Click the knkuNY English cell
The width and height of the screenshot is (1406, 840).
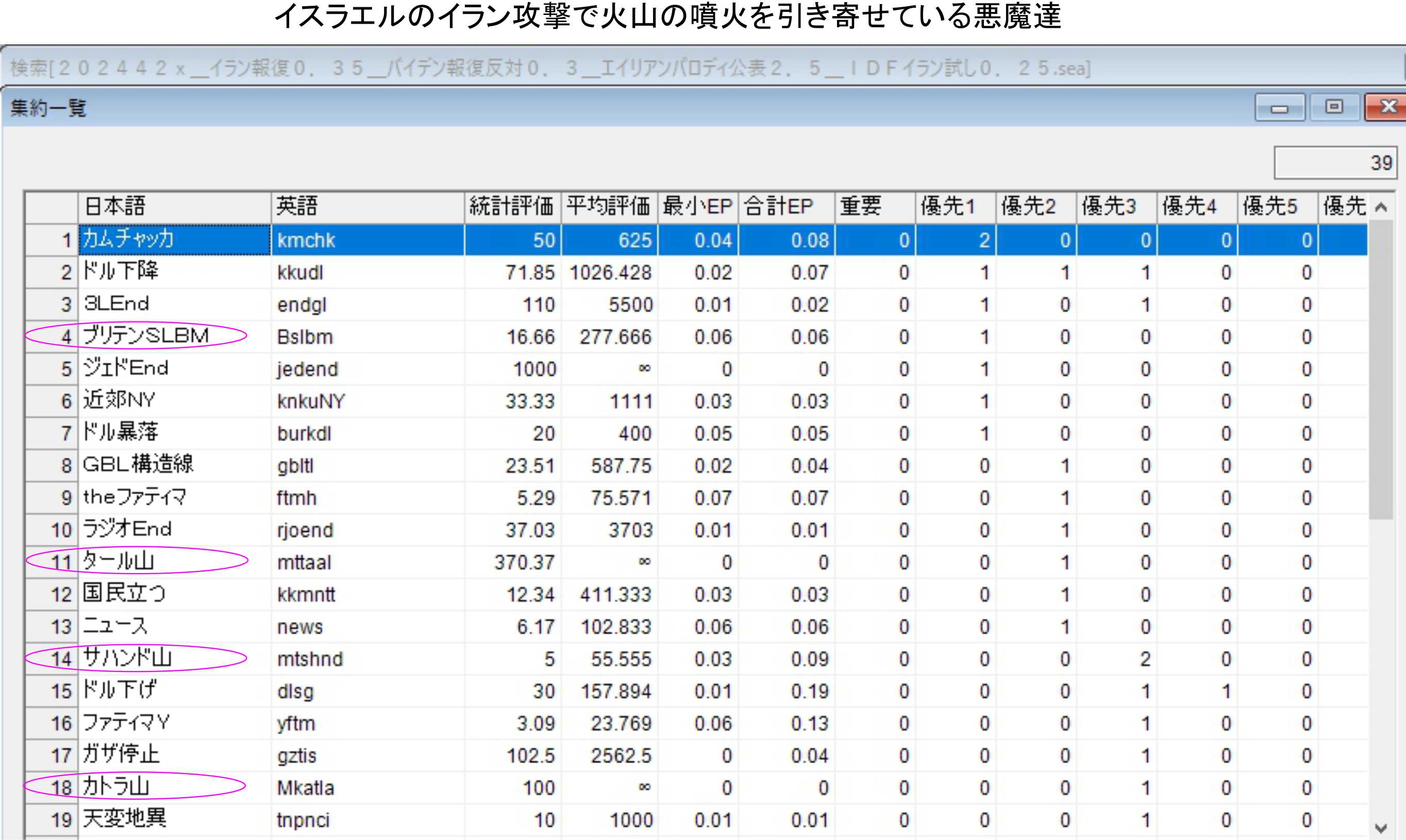(x=368, y=401)
